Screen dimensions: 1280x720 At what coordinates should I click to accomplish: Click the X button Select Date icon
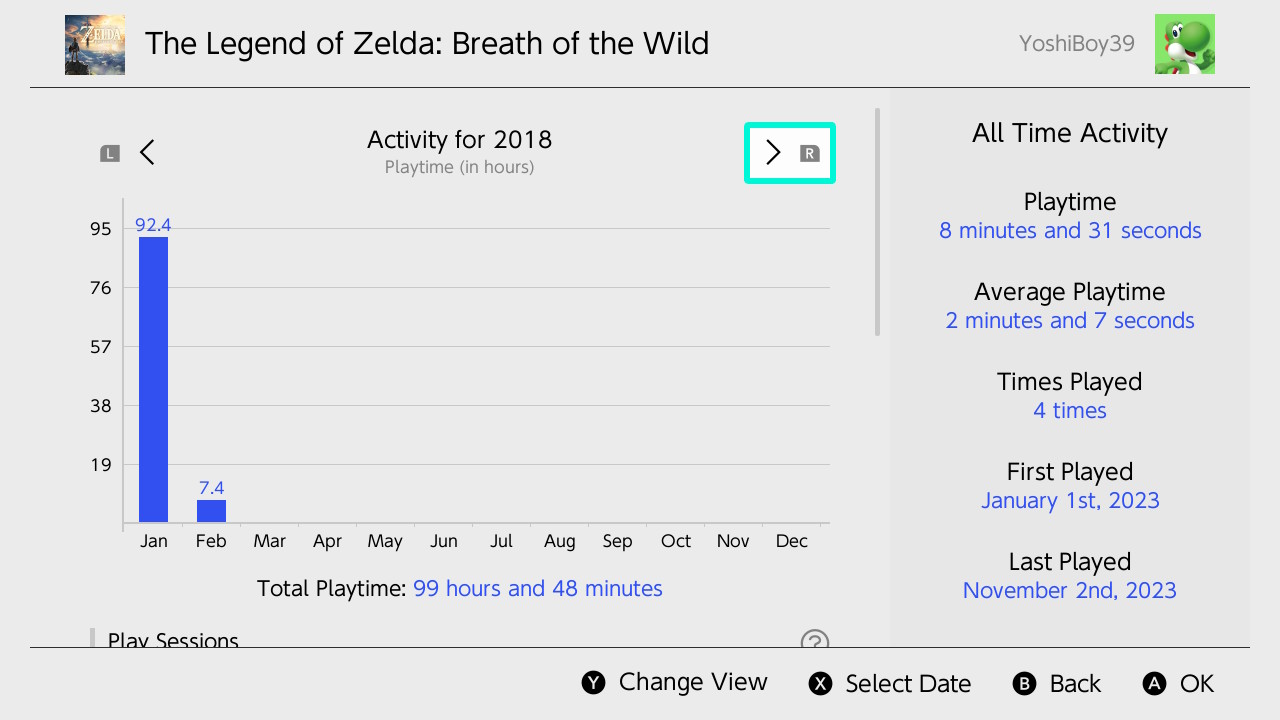click(x=821, y=684)
